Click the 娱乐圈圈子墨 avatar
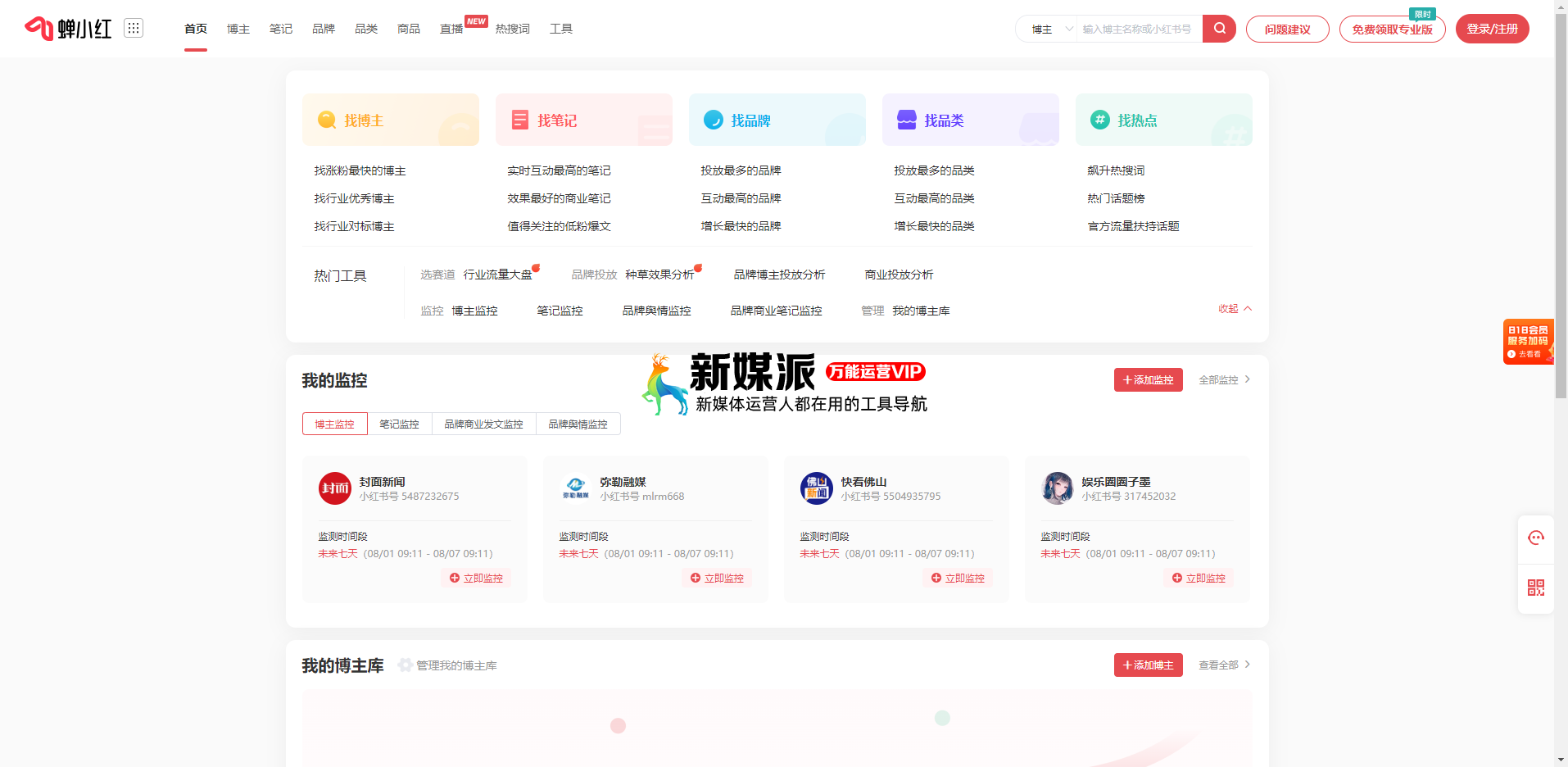This screenshot has height=767, width=1568. tap(1057, 488)
